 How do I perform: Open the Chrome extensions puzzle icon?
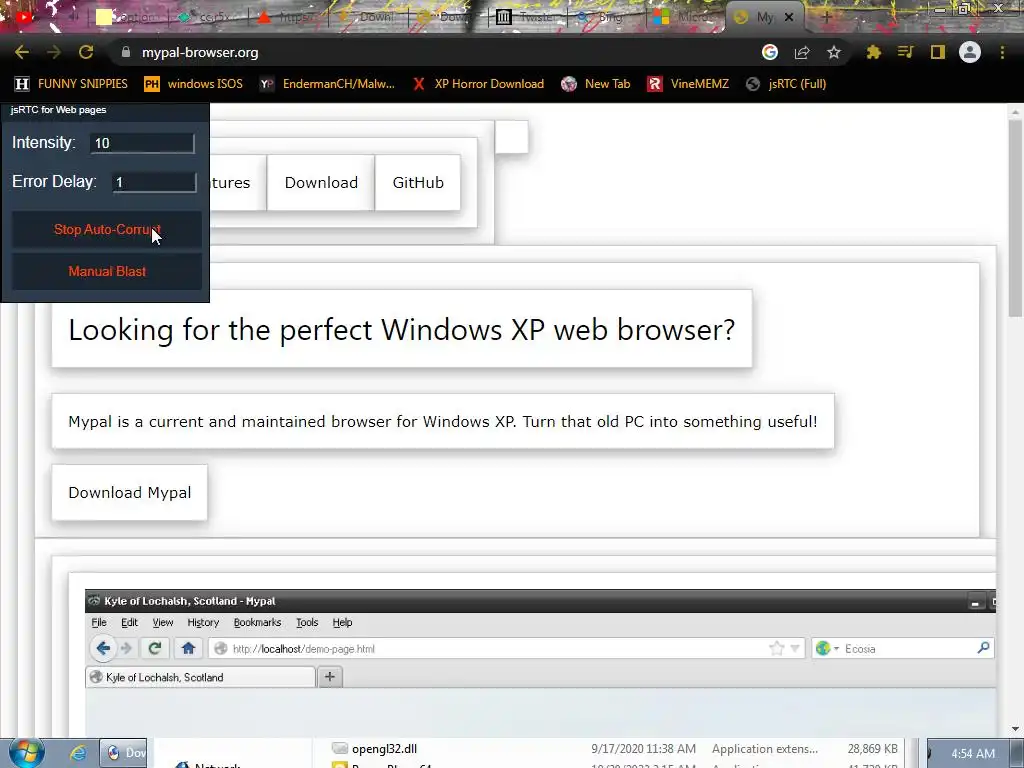[x=873, y=52]
